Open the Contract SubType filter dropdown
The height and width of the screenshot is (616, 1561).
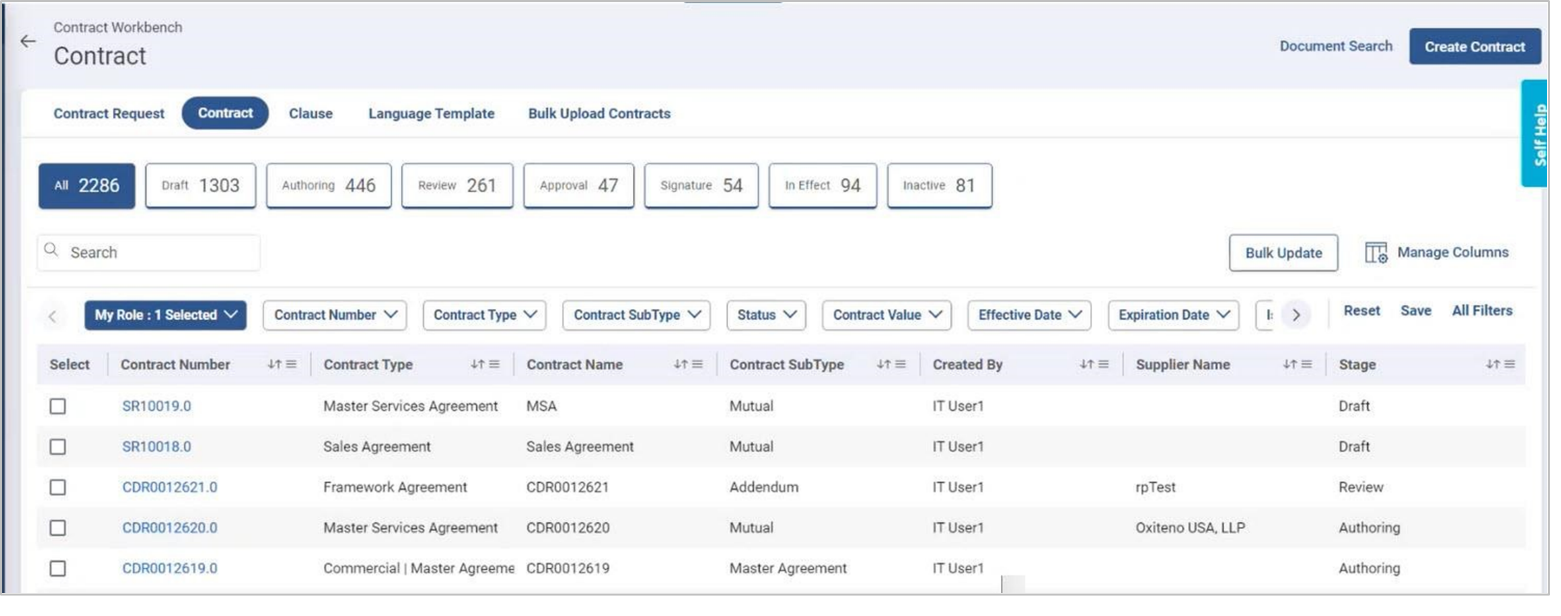636,315
